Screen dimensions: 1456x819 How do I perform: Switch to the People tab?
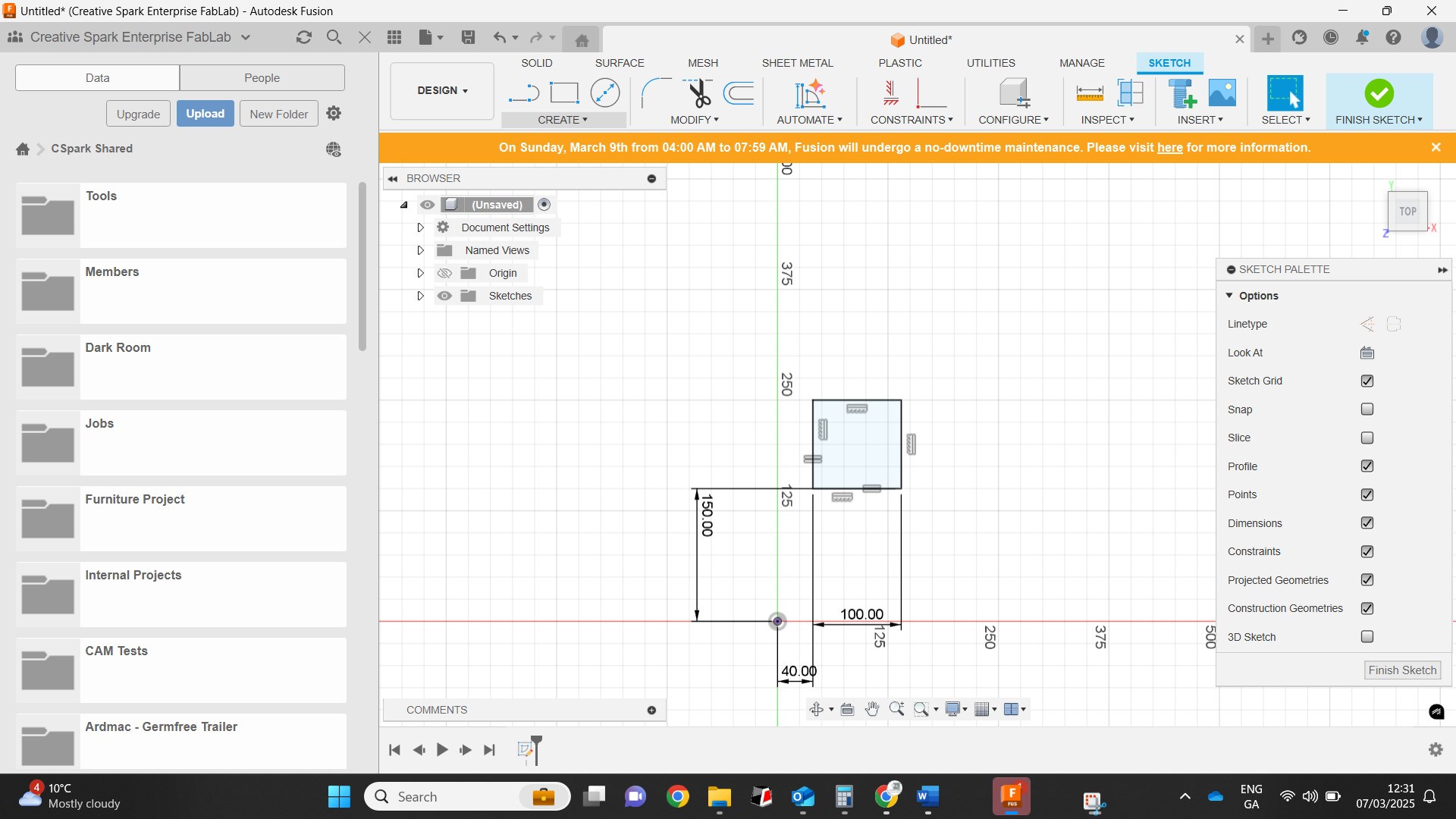[262, 78]
